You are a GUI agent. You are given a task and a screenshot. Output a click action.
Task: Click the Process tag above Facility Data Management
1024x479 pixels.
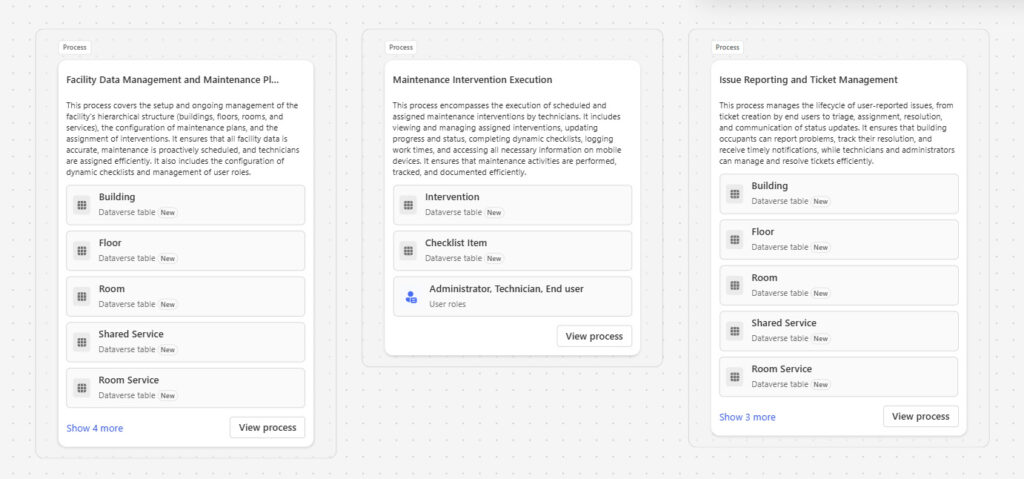coord(74,47)
